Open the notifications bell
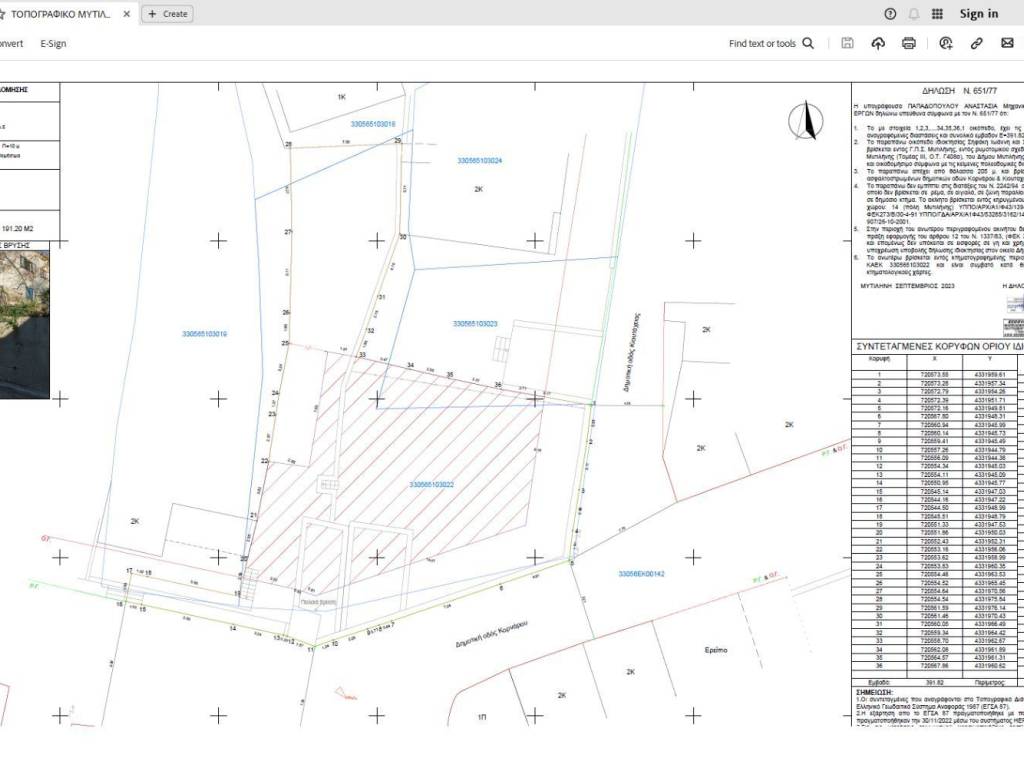 913,13
